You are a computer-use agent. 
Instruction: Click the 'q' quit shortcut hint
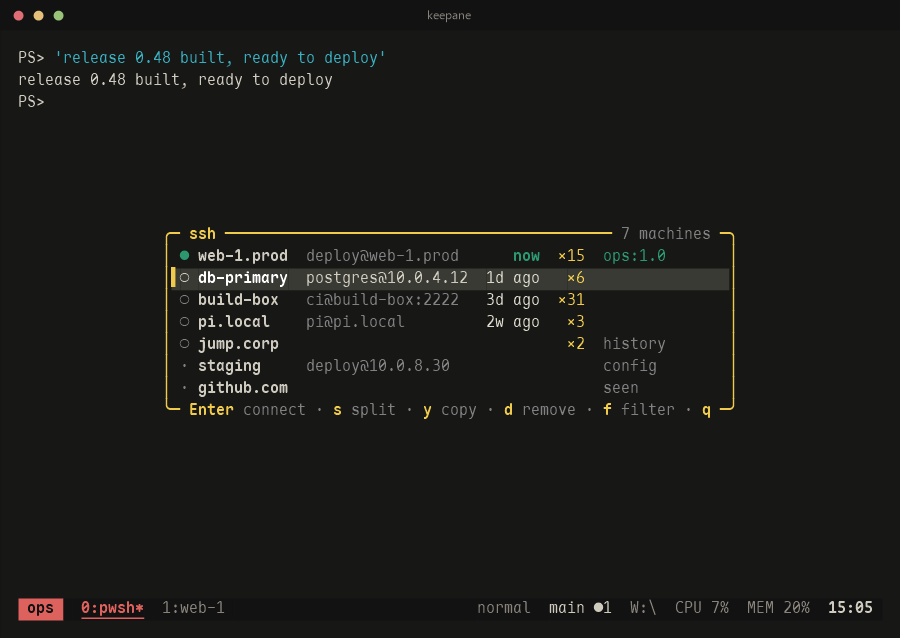click(707, 411)
